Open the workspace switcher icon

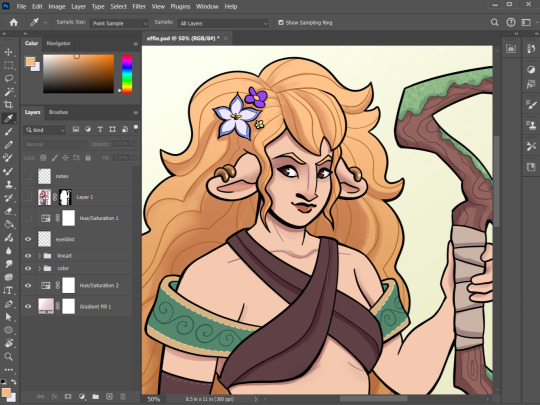(x=526, y=23)
